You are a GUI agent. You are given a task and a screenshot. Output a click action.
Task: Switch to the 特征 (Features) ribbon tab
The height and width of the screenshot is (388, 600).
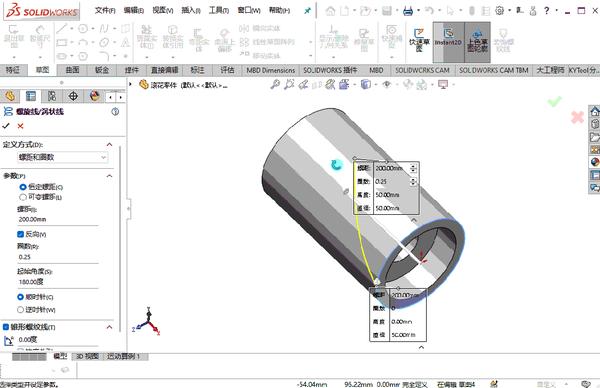point(13,70)
